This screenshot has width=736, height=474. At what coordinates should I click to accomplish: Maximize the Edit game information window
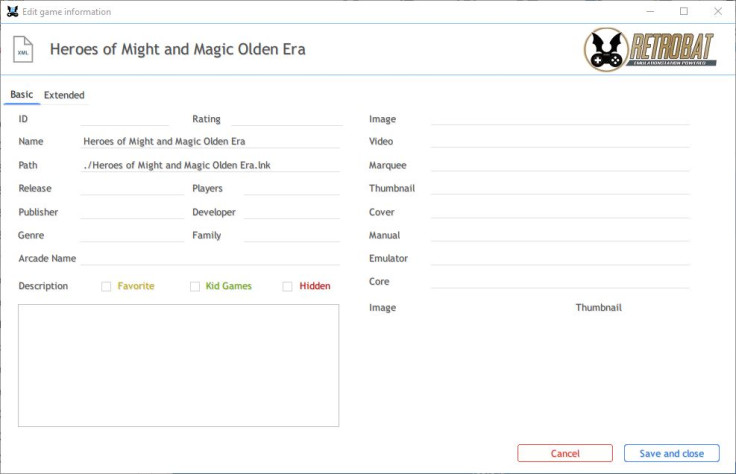pos(684,11)
